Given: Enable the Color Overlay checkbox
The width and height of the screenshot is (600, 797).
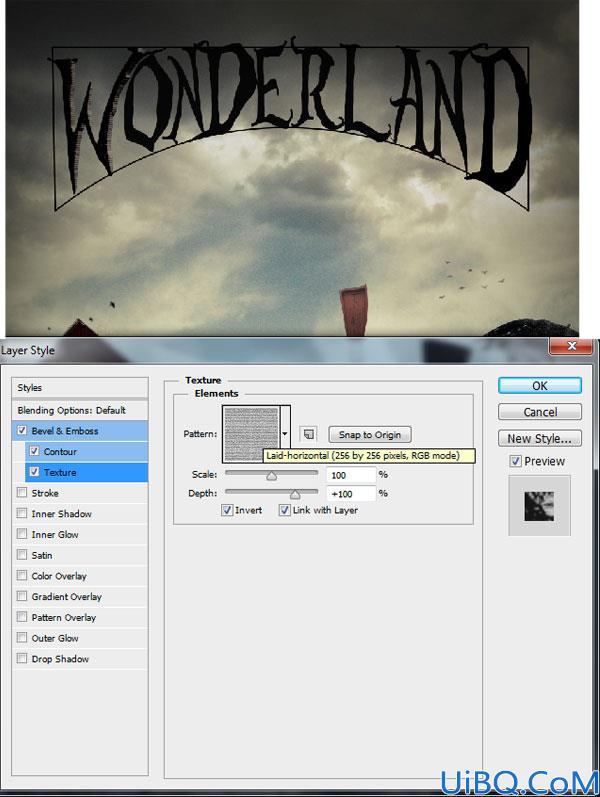Looking at the screenshot, I should click(22, 575).
